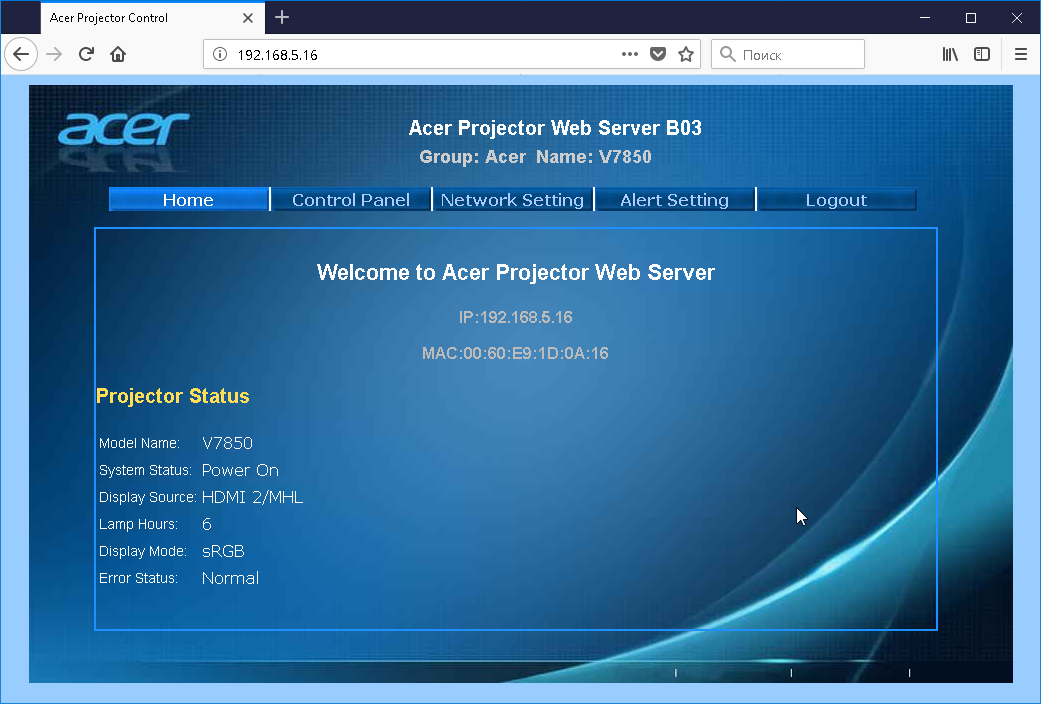The image size is (1041, 704).
Task: Click the search magnifier icon
Action: (728, 54)
